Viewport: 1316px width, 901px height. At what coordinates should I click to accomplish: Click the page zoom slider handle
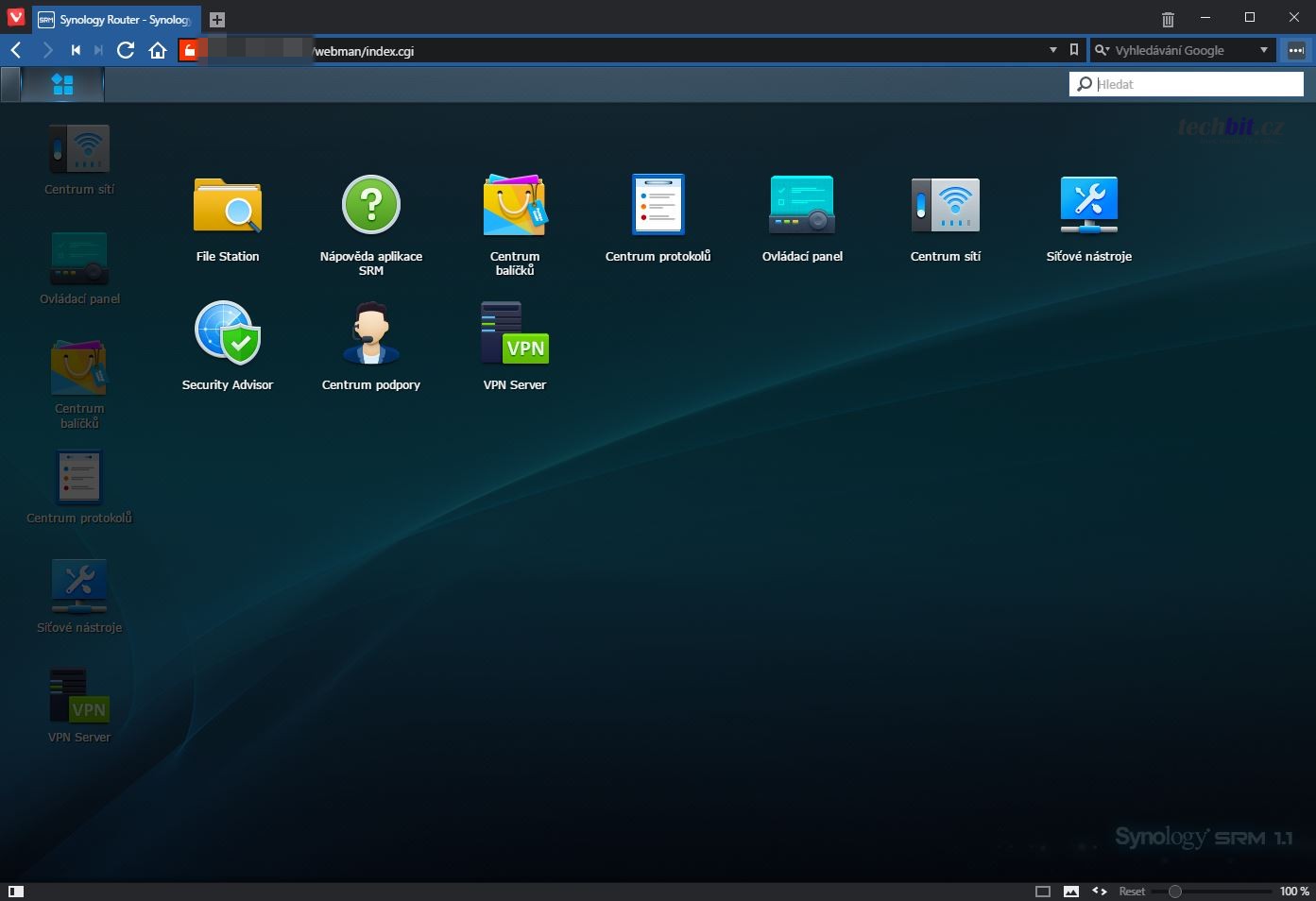[1174, 891]
